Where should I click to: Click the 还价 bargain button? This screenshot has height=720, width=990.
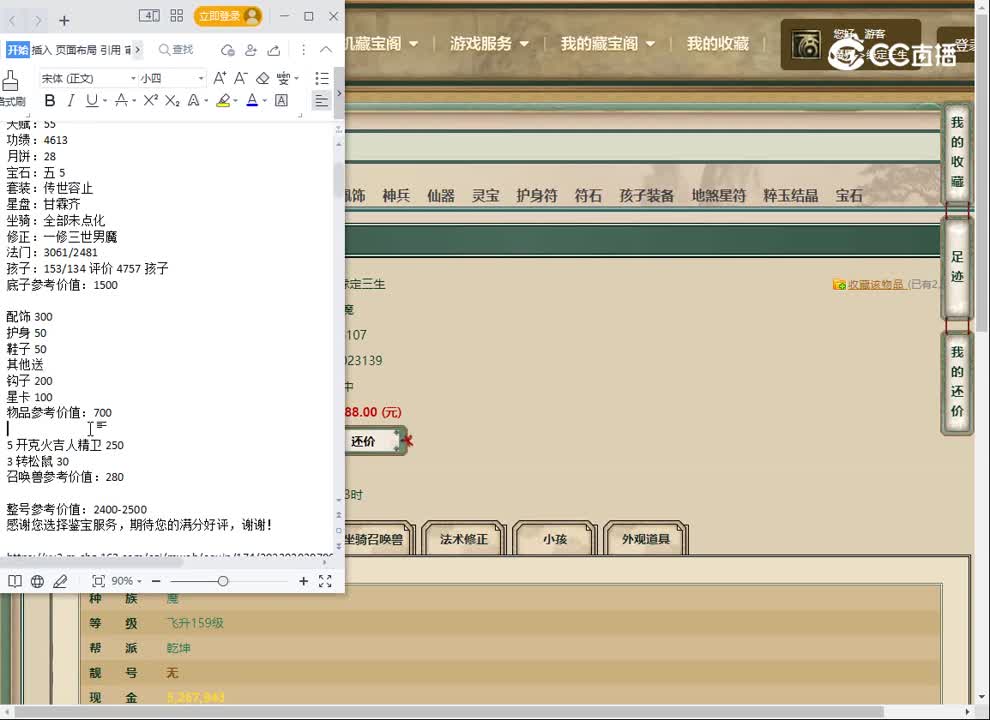(364, 441)
